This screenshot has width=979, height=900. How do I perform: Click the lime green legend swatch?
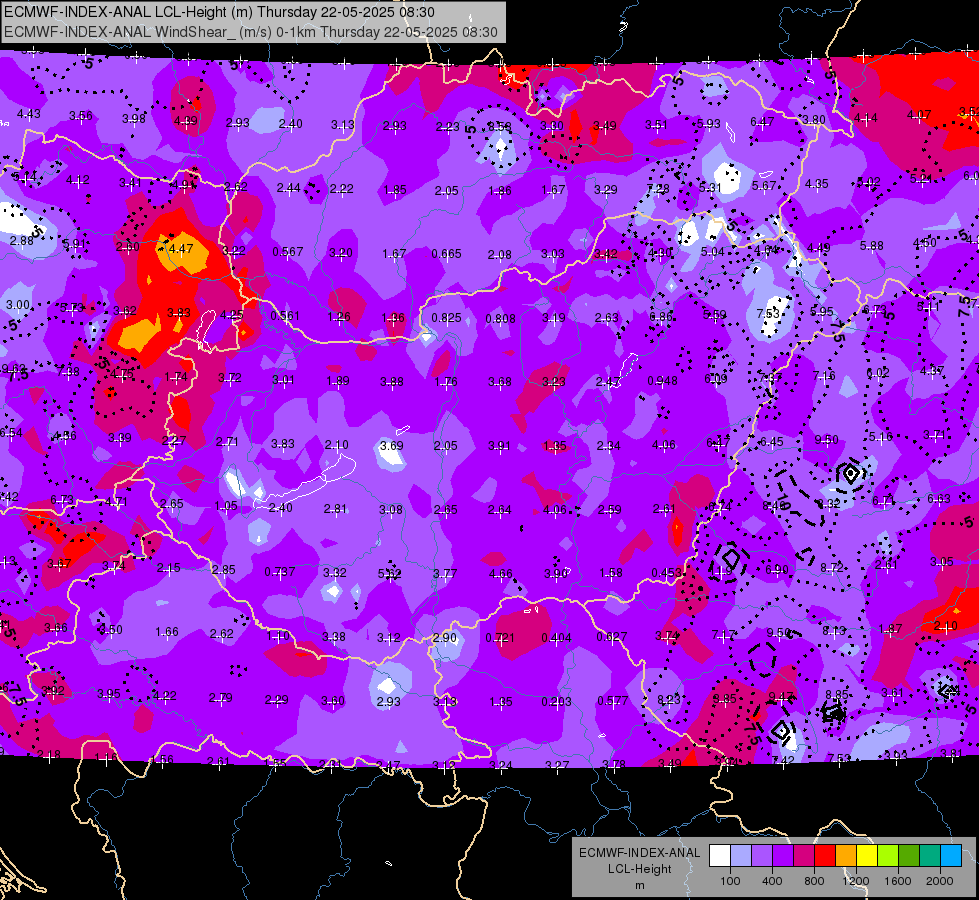click(x=888, y=856)
